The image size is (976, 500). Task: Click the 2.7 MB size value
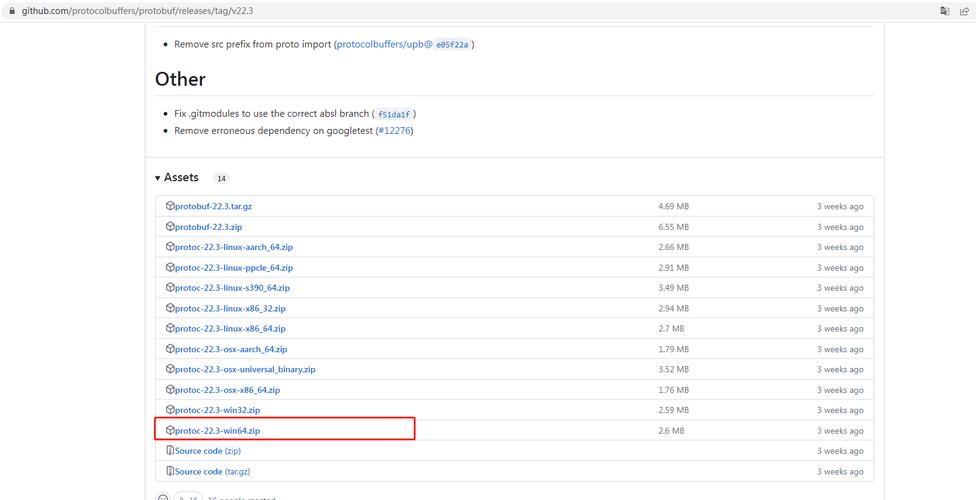tap(671, 329)
